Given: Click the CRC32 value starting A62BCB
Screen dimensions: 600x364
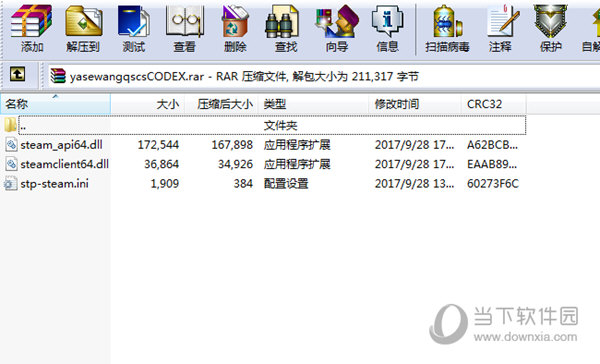Looking at the screenshot, I should pos(492,145).
